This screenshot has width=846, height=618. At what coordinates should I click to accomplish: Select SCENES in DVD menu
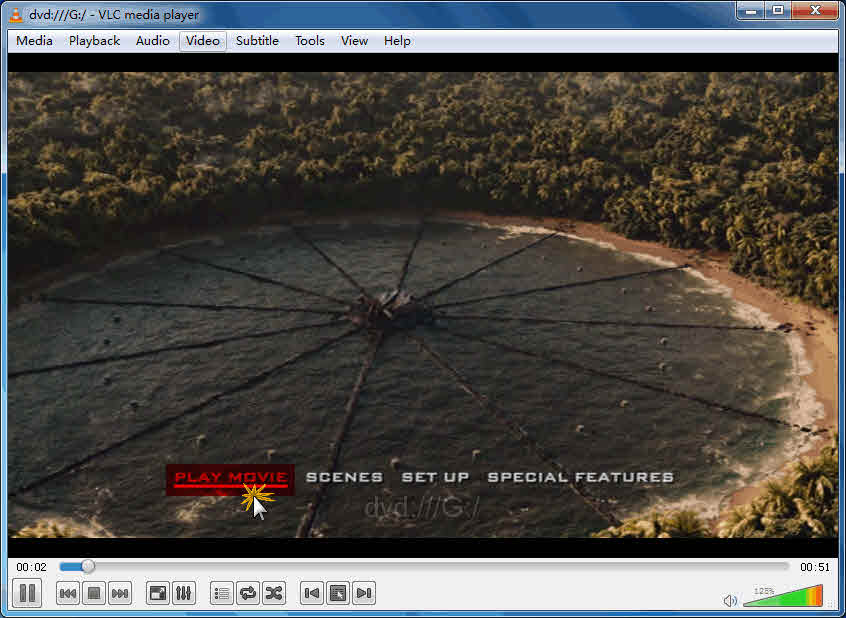[344, 477]
